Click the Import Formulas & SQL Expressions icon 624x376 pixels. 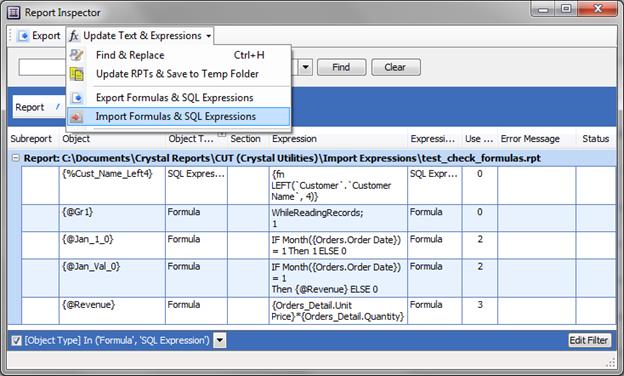point(76,117)
